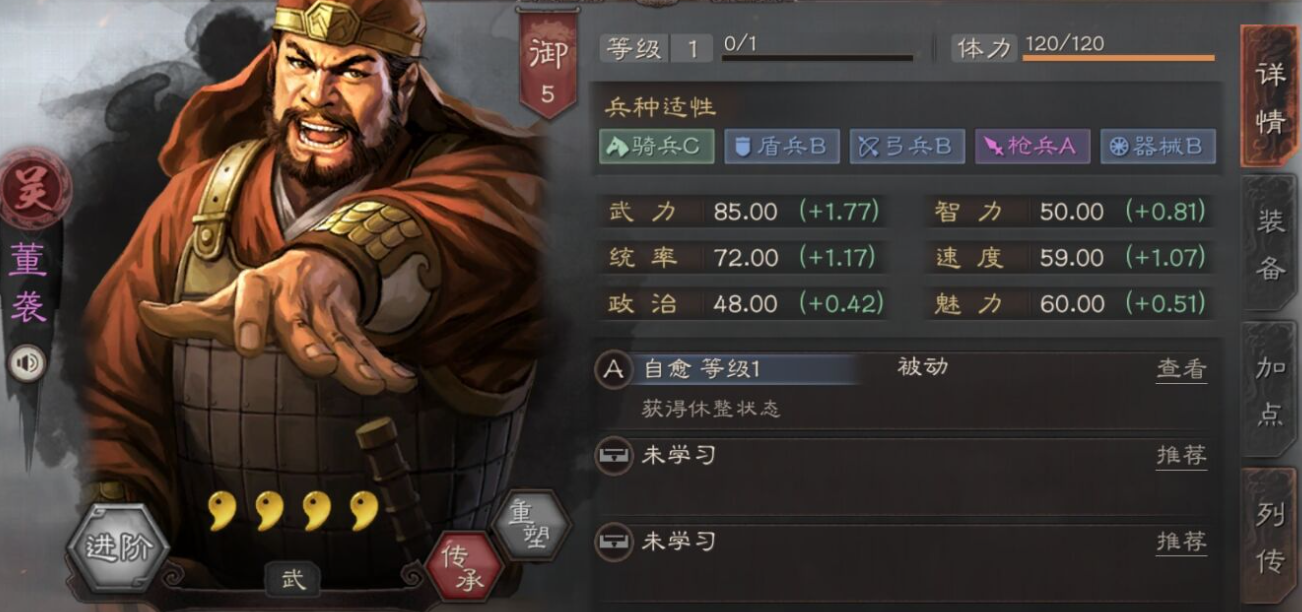Tap the red 传承 inheritance icon
The height and width of the screenshot is (612, 1302).
tap(464, 567)
